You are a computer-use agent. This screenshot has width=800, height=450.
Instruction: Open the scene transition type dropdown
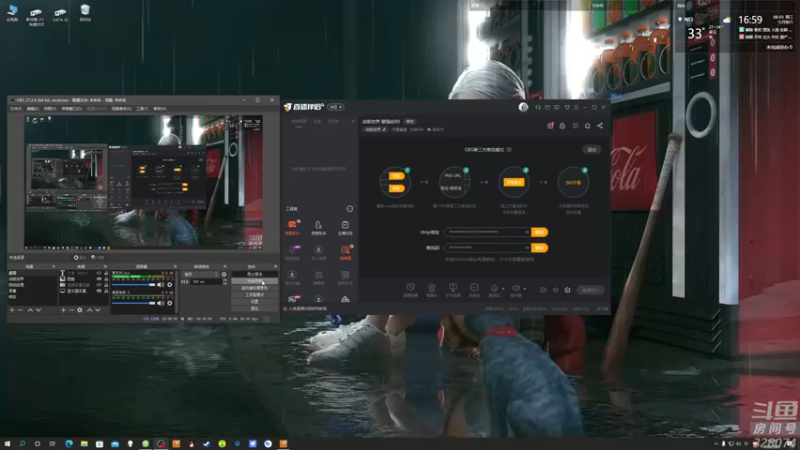(201, 274)
